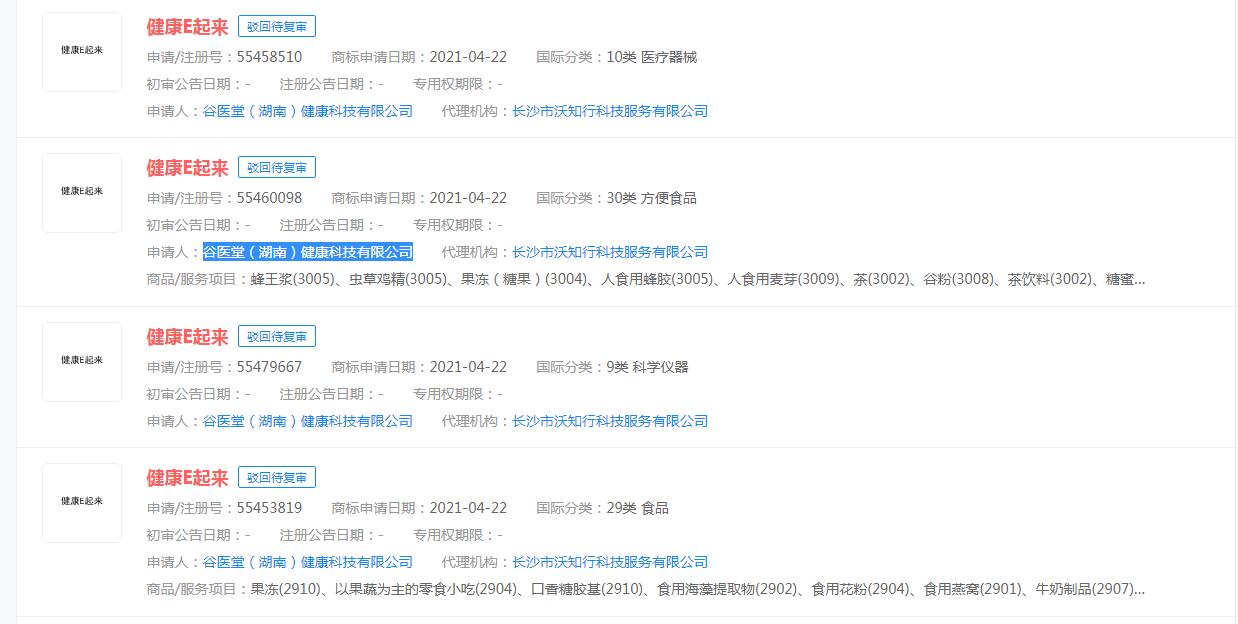Screen dimensions: 1238x624
Task: Open applicant 谷医堂 link in 29类 食品 entry
Action: tap(308, 562)
